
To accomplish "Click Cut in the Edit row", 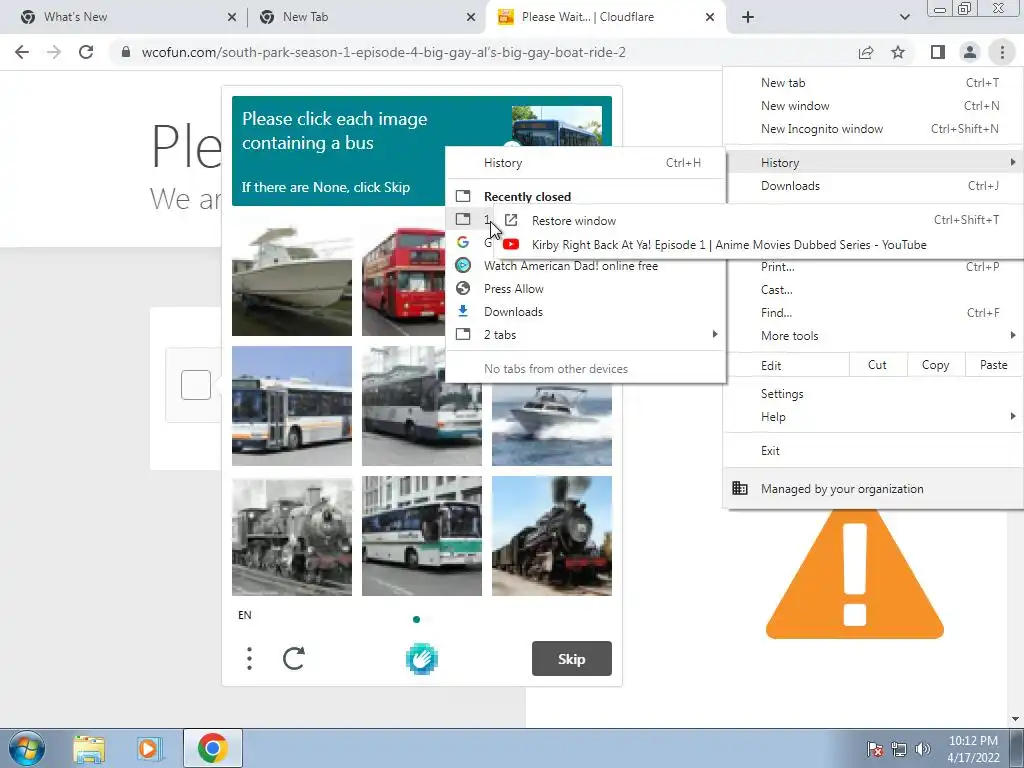I will (x=878, y=365).
